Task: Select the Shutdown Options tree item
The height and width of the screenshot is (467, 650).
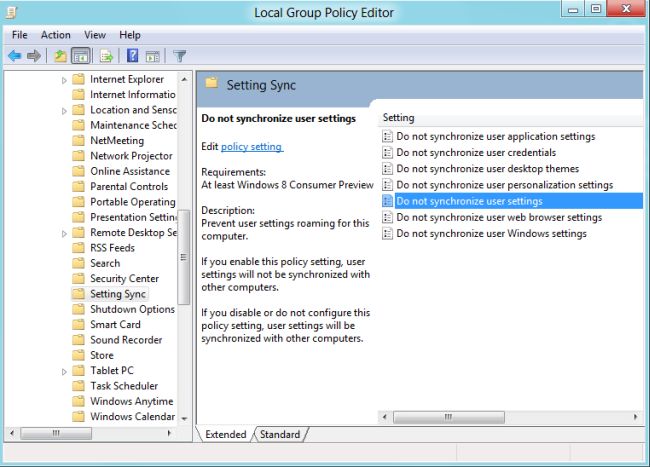Action: click(132, 309)
